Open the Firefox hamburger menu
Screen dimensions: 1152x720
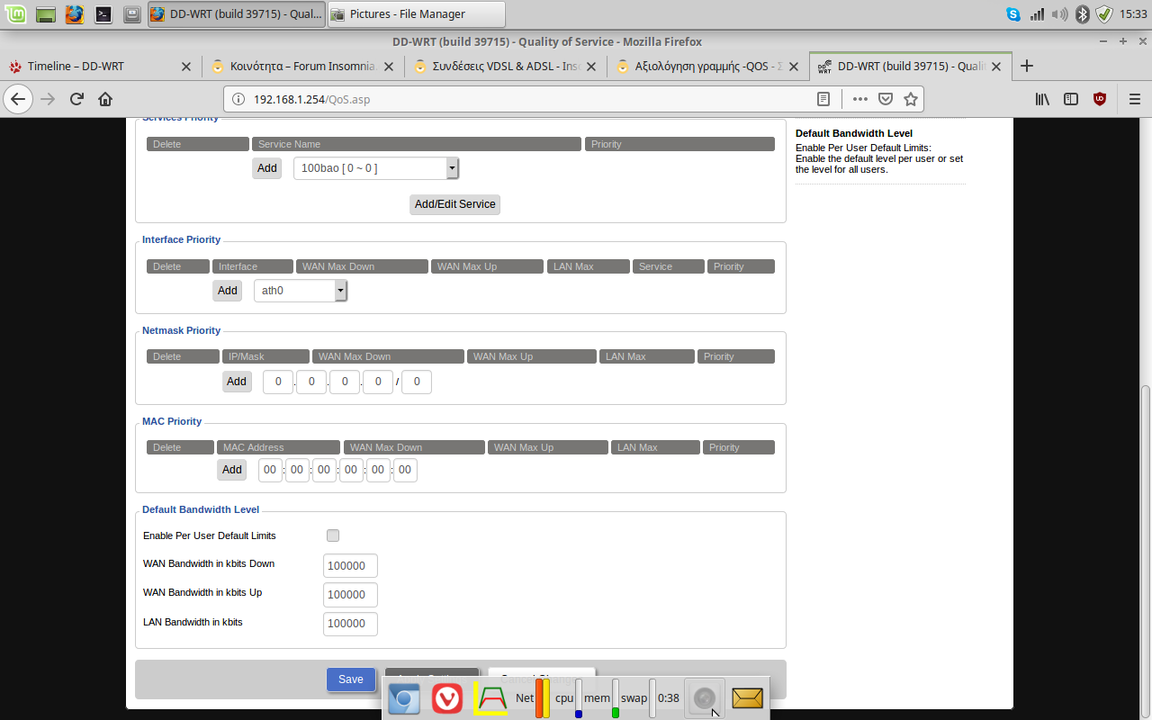(1135, 99)
